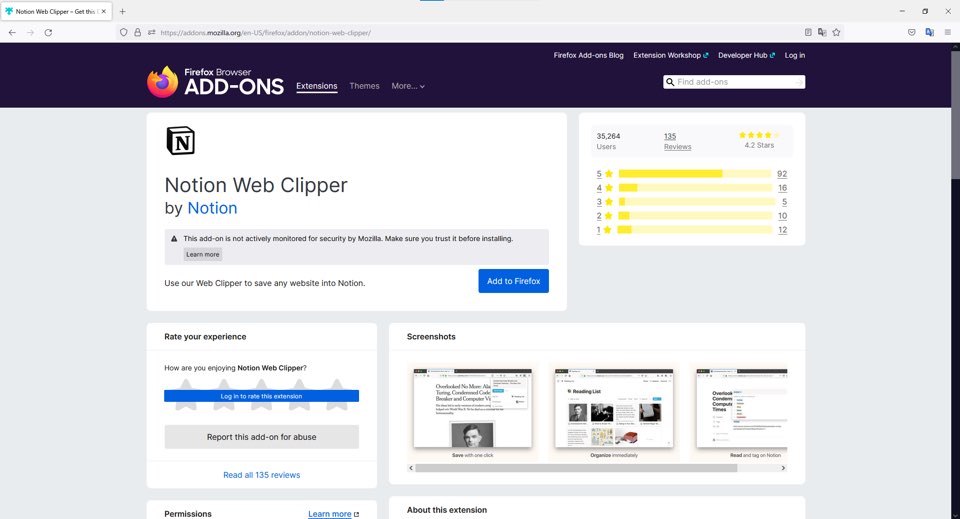Expand the More... dropdown menu

[x=408, y=86]
